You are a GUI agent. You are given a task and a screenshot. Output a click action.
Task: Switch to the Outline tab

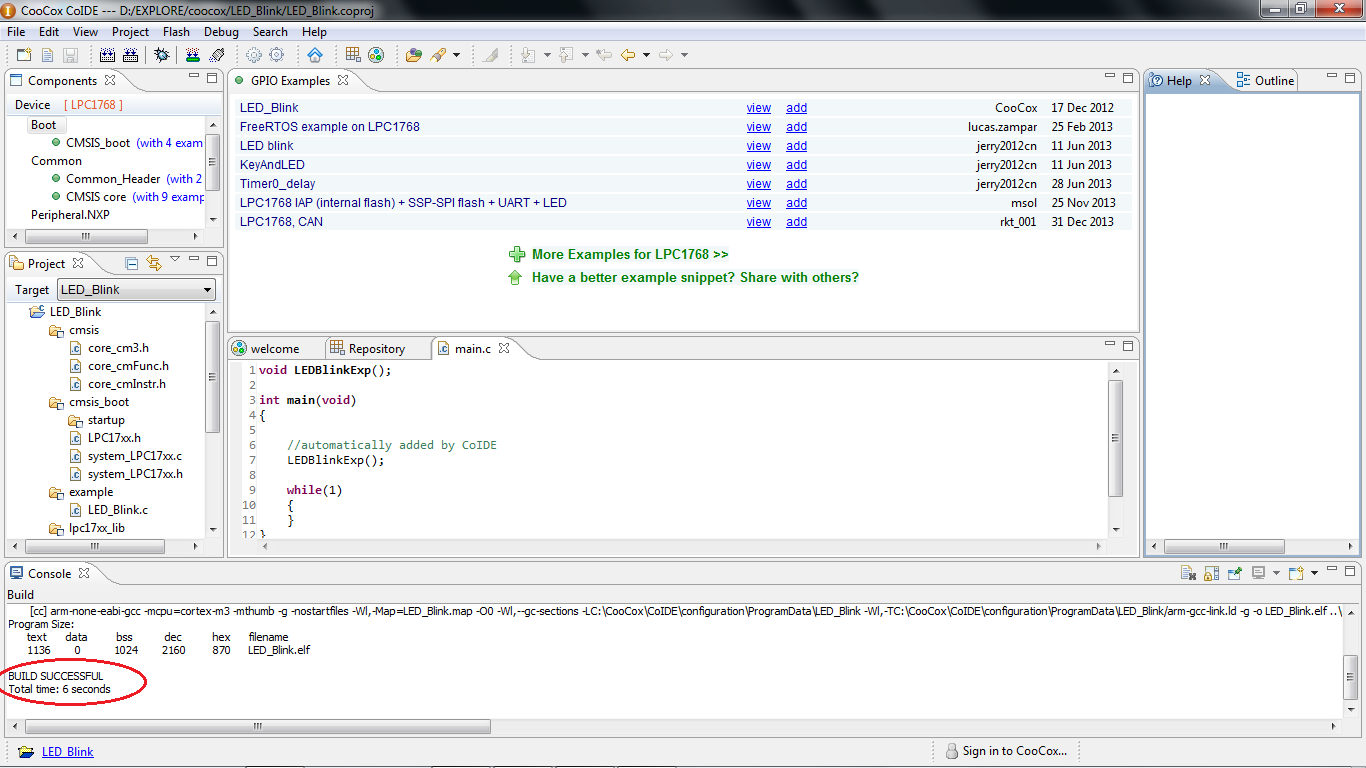(x=1265, y=80)
